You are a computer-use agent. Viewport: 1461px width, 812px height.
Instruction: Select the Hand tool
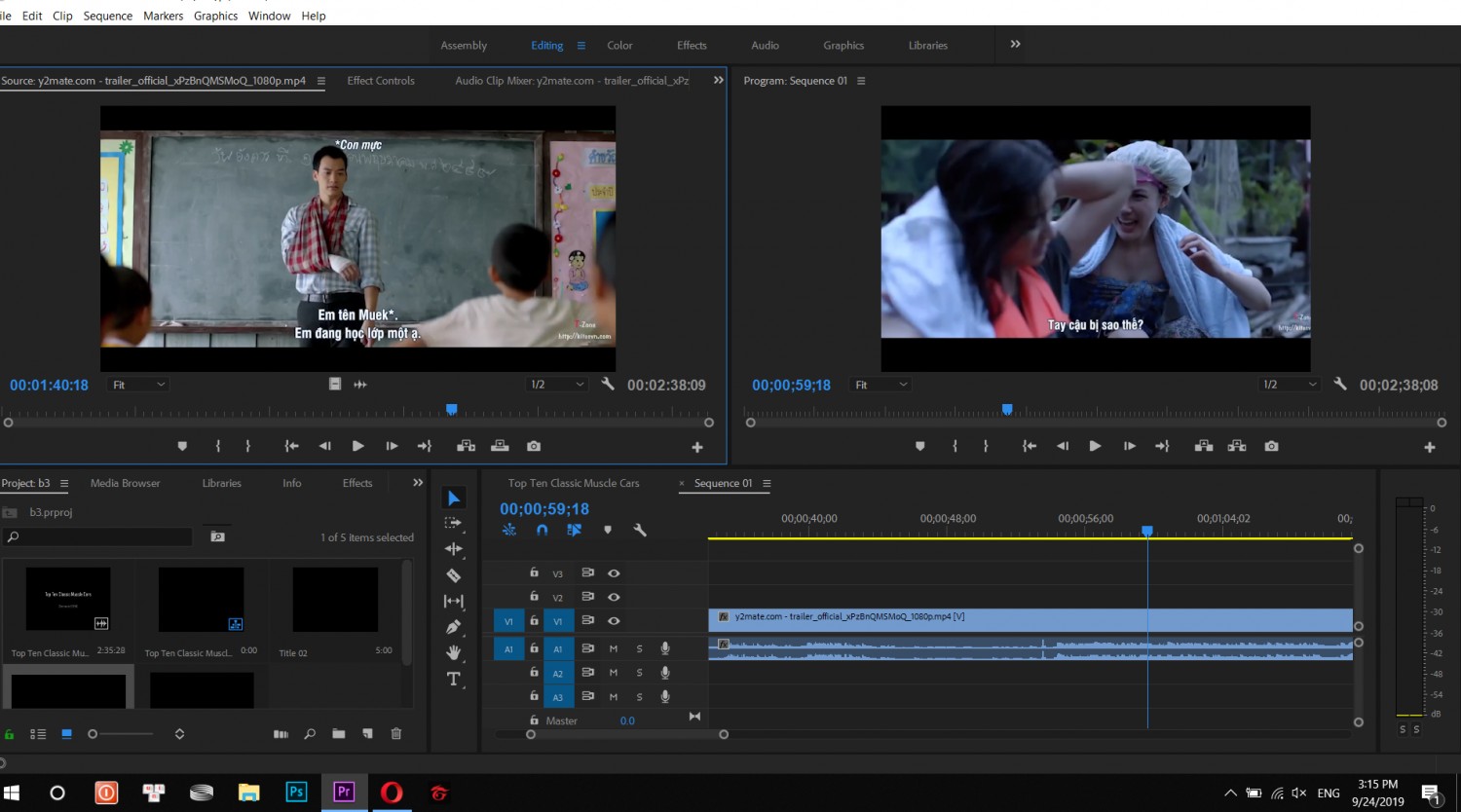[x=453, y=652]
